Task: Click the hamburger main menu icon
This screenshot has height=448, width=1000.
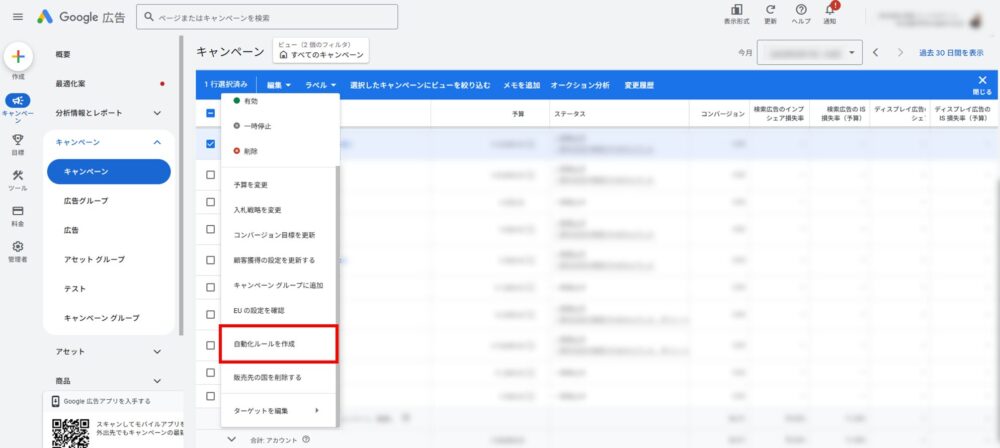Action: click(17, 17)
